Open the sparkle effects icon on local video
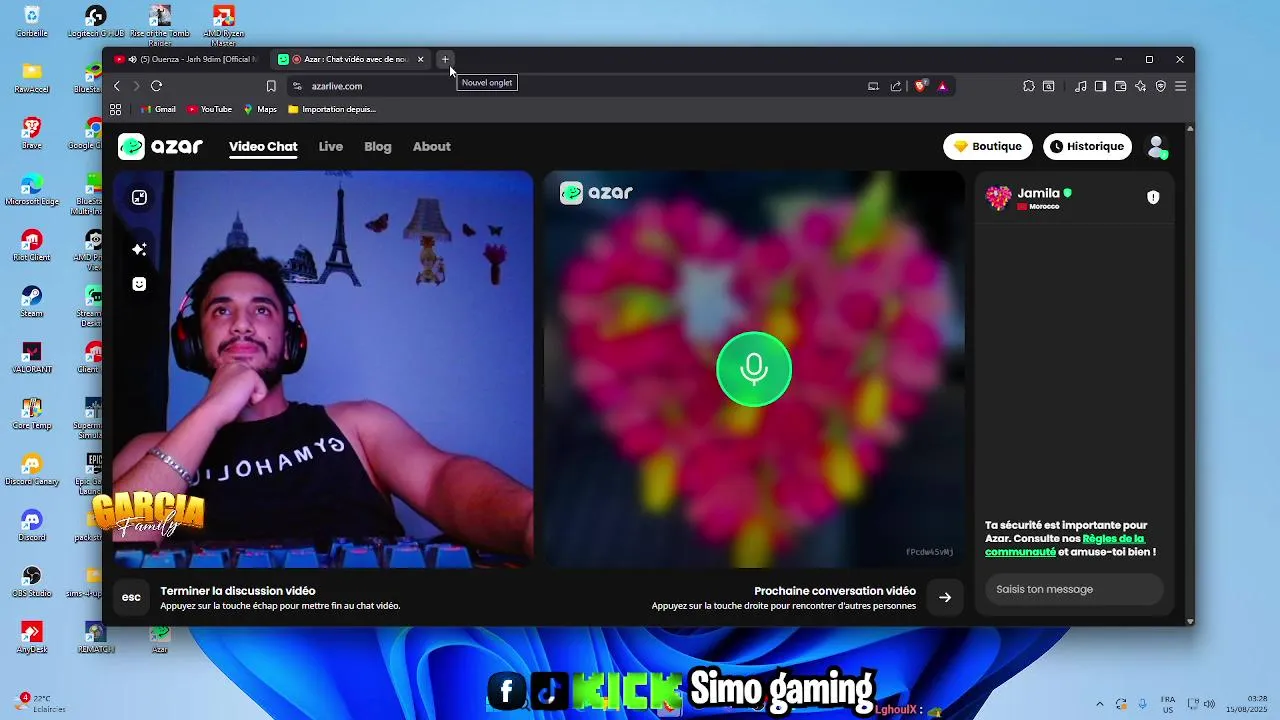1280x720 pixels. (x=139, y=249)
